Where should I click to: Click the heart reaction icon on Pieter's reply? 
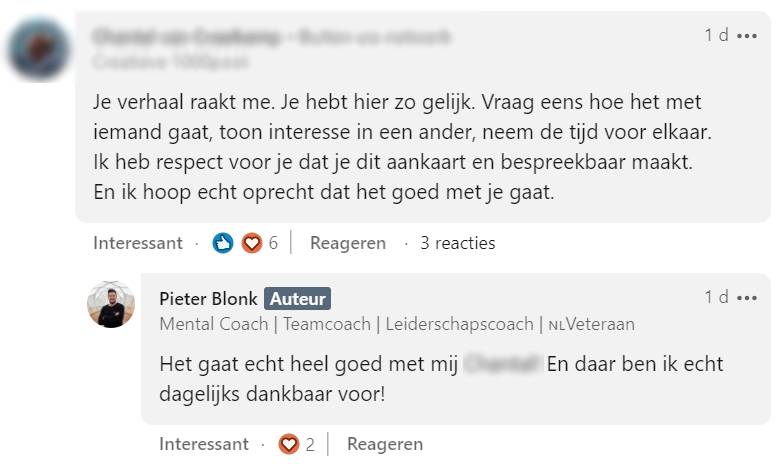click(289, 444)
